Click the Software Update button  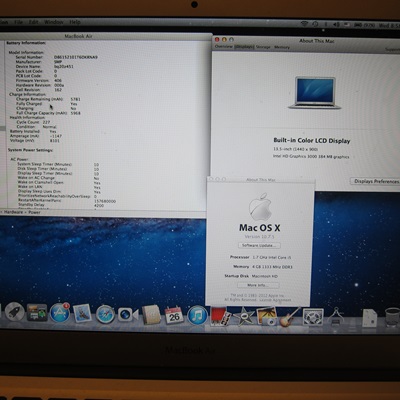pos(259,245)
